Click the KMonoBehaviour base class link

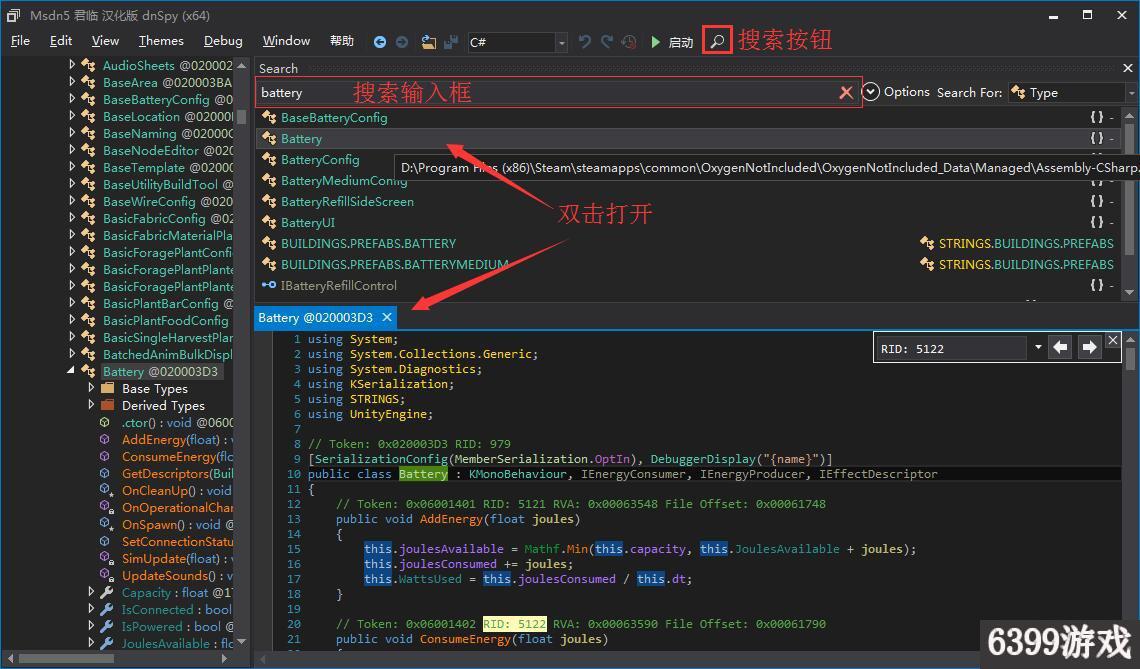click(x=518, y=474)
